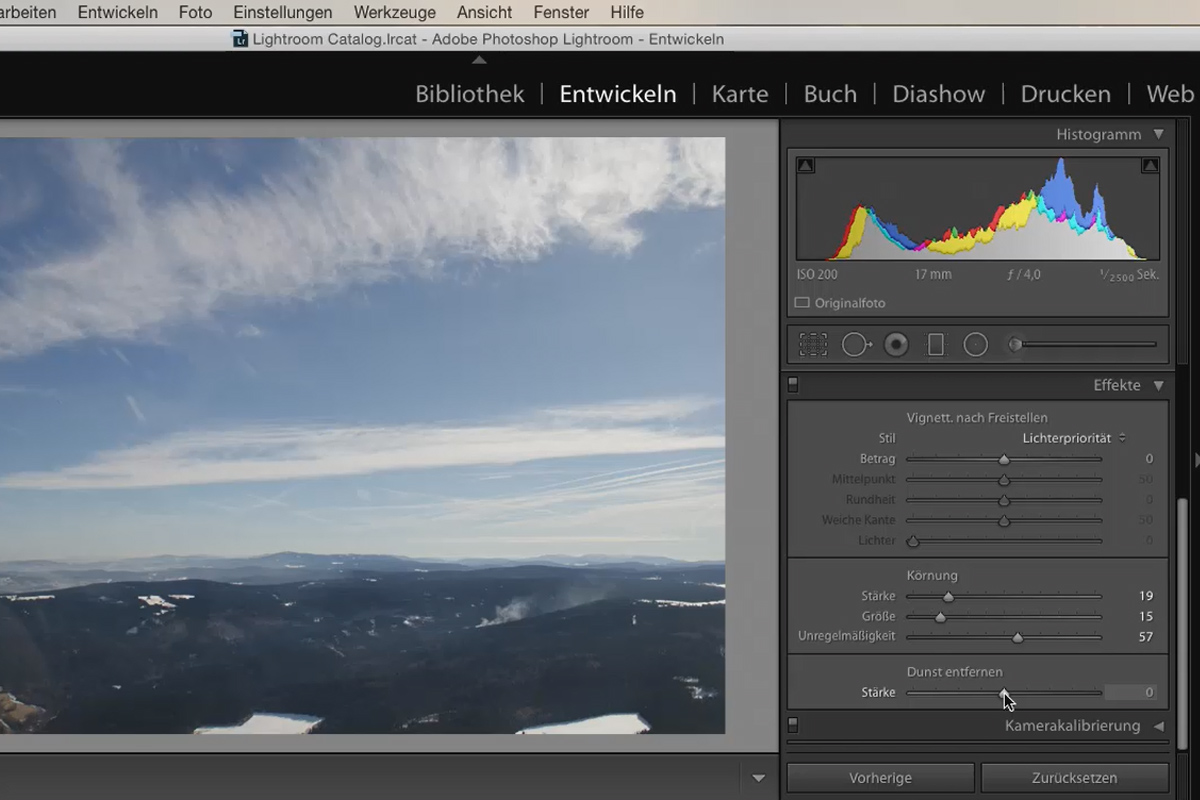
Task: Select the Crop Overlay tool
Action: [813, 345]
